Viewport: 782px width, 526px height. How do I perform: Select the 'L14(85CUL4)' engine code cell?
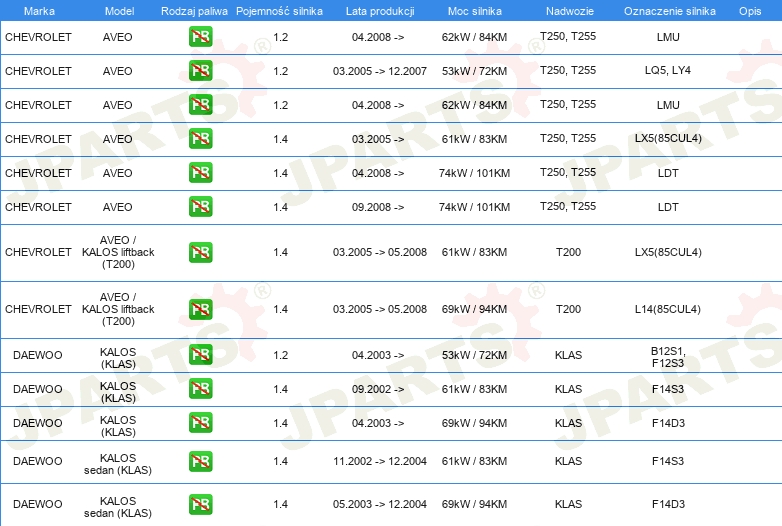click(x=668, y=309)
